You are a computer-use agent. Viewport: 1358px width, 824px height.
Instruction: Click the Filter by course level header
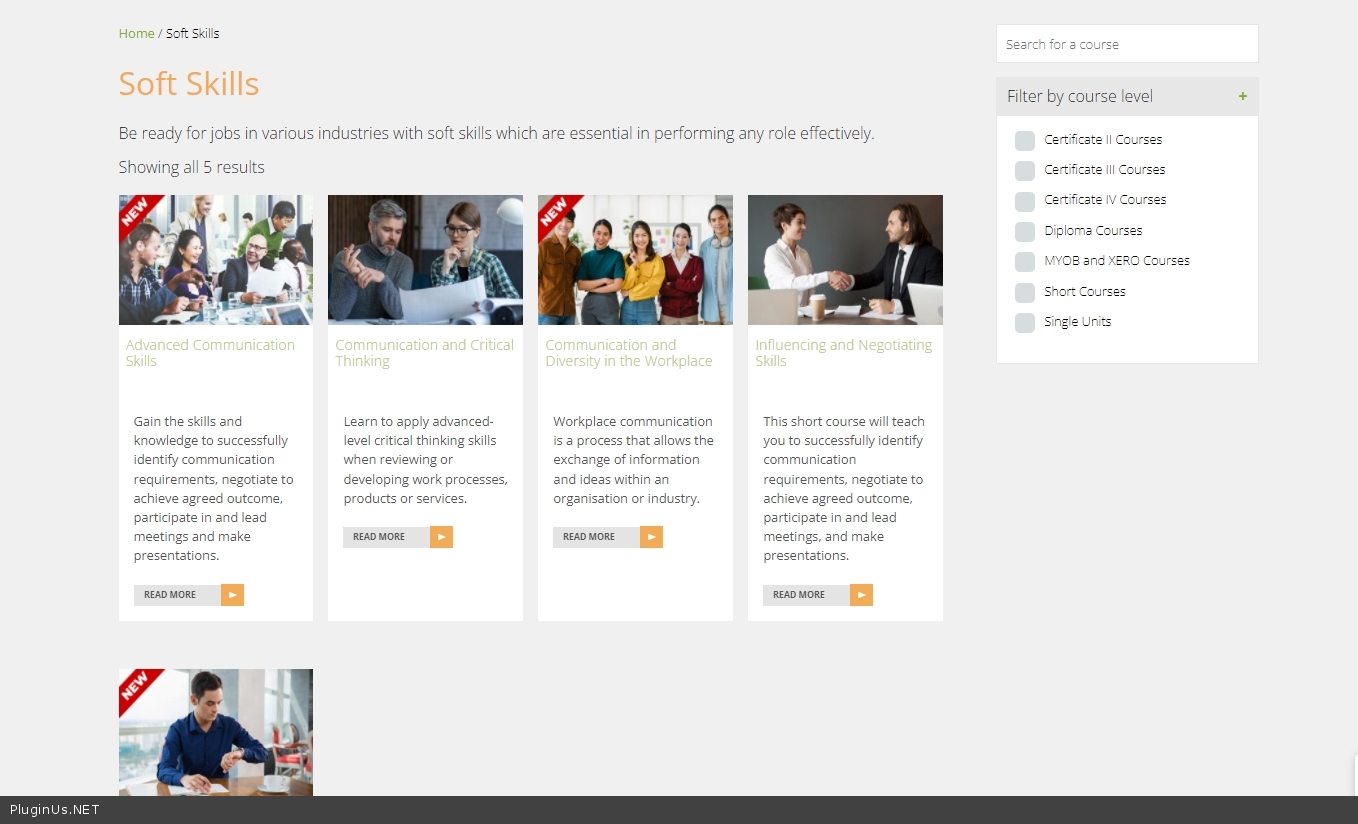1080,97
